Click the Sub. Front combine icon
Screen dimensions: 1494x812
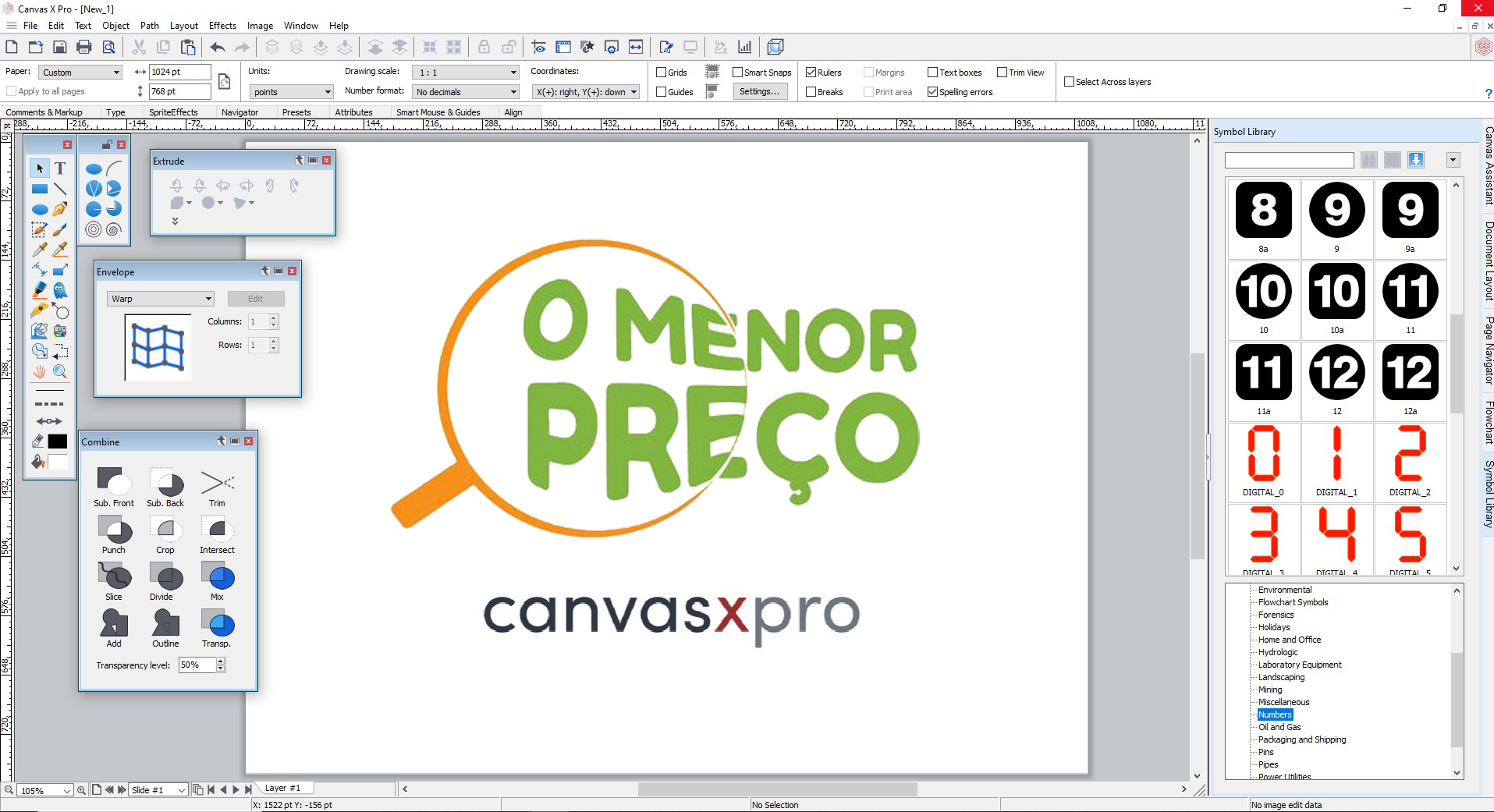click(x=114, y=481)
